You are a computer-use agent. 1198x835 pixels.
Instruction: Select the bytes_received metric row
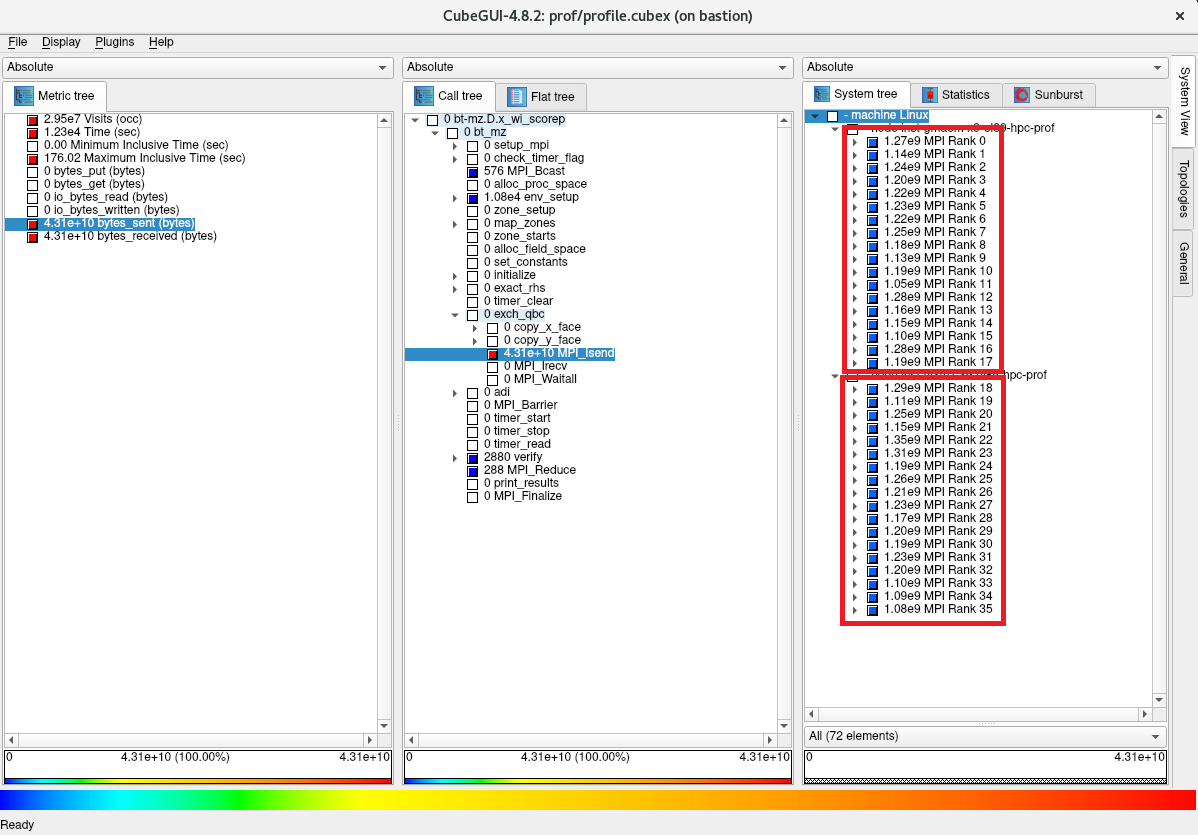[130, 237]
